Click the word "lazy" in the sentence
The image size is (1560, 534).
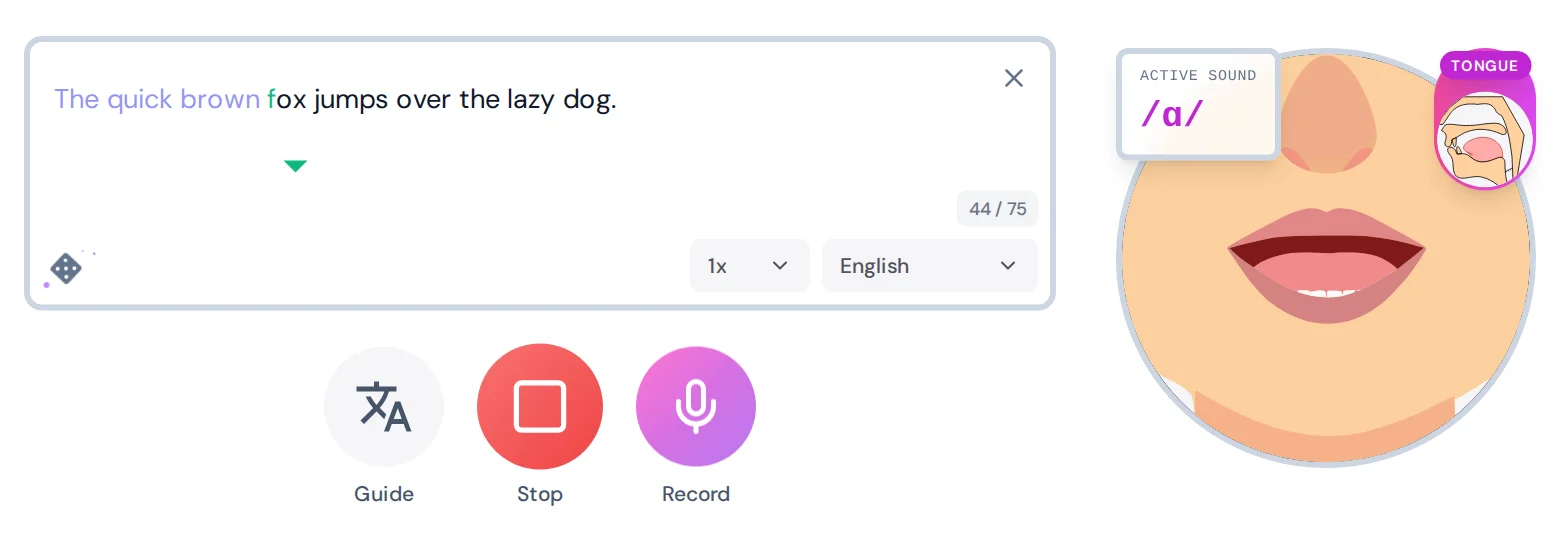tap(529, 100)
